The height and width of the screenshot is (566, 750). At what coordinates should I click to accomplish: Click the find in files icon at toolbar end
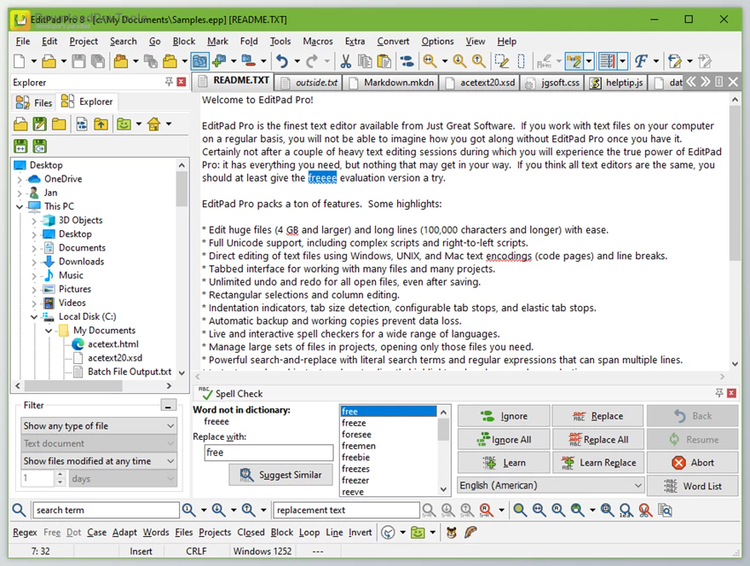(665, 510)
